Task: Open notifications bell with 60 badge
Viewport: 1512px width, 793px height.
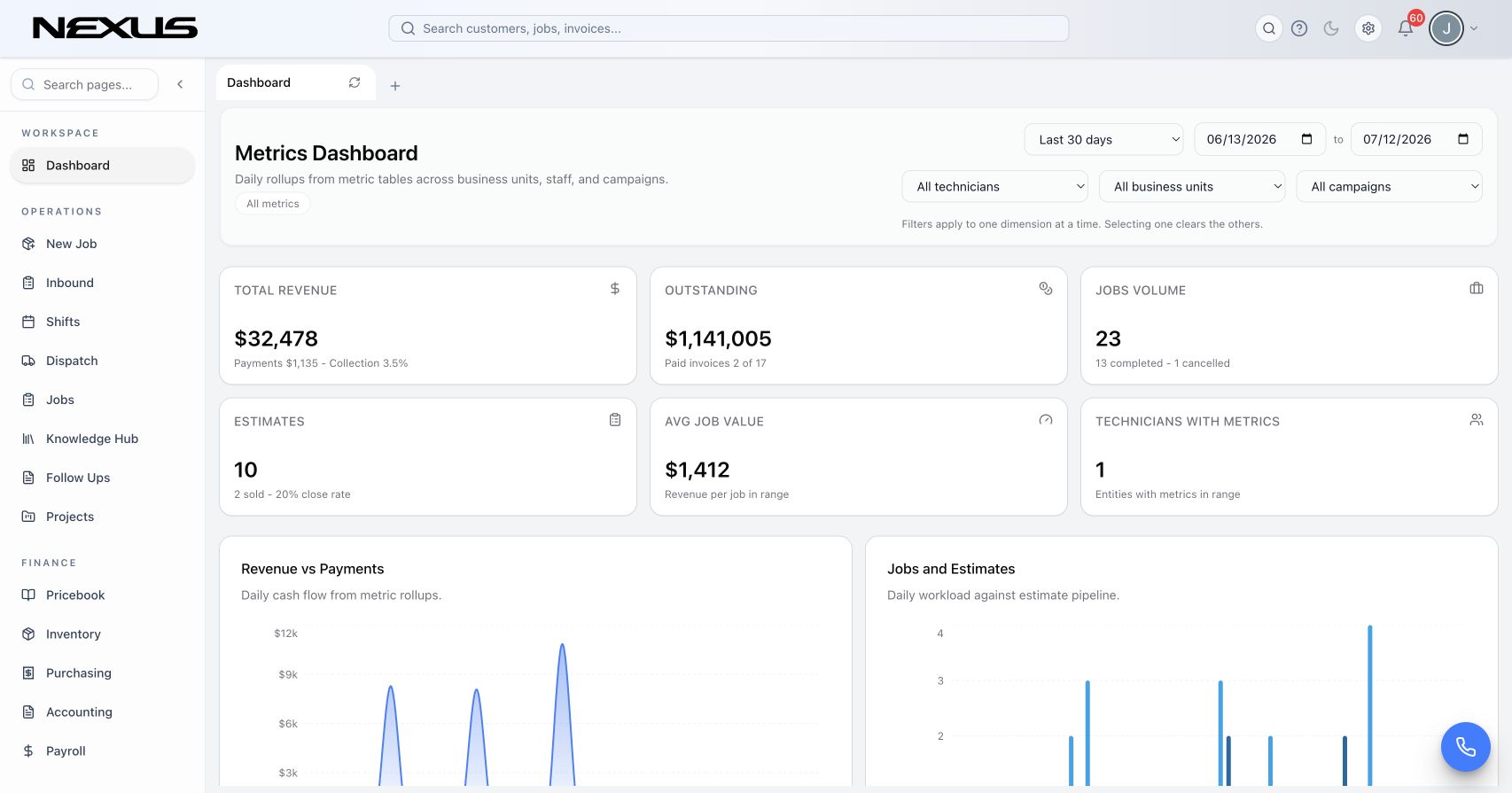Action: [x=1406, y=28]
